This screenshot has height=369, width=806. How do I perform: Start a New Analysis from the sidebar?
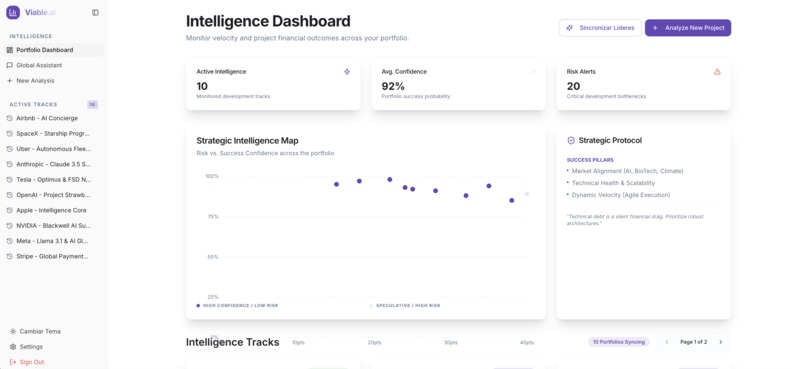[54, 81]
